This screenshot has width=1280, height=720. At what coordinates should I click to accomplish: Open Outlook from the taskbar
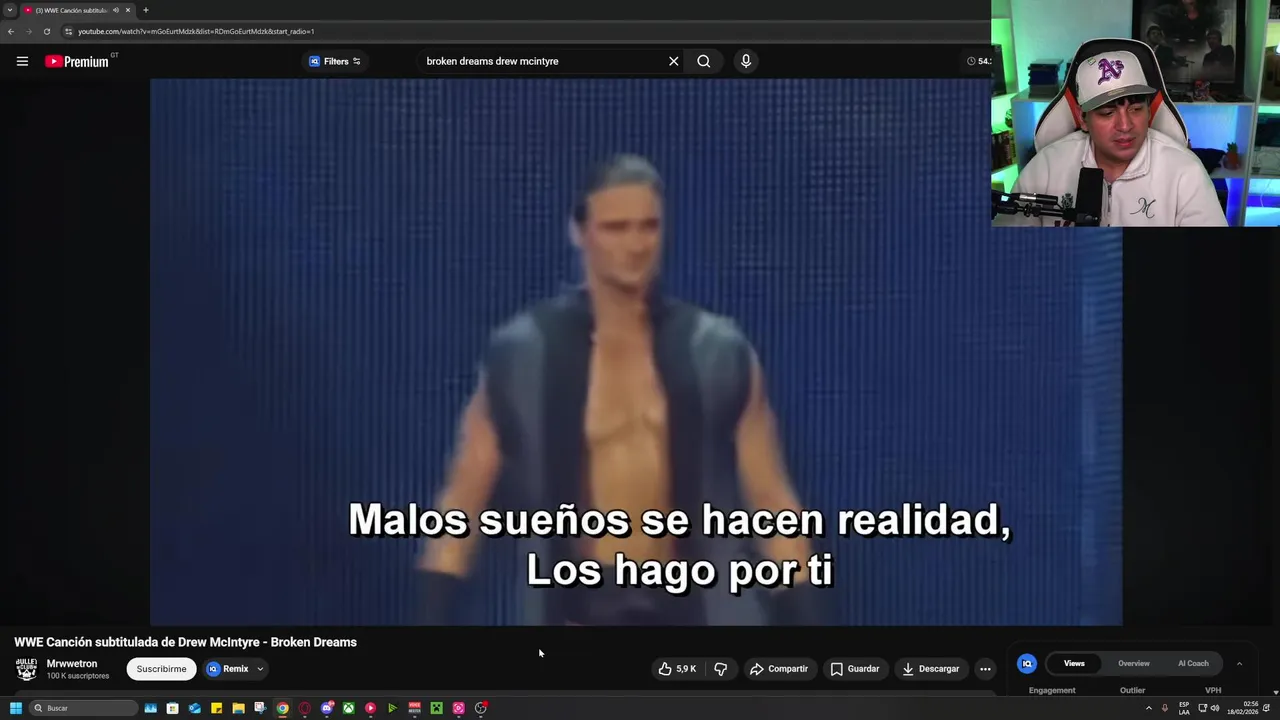coord(194,708)
